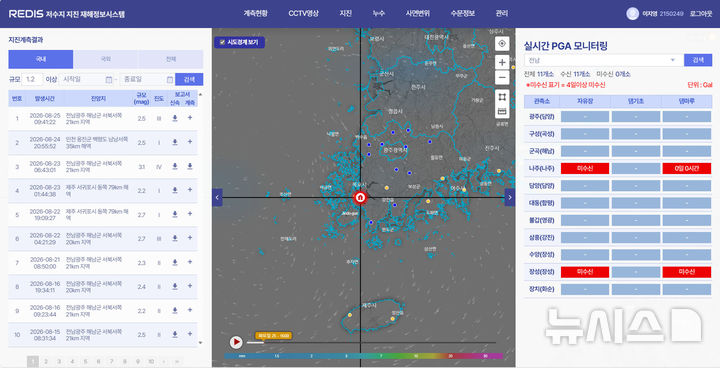Click the user avatar icon
Image resolution: width=720 pixels, height=368 pixels.
point(632,14)
